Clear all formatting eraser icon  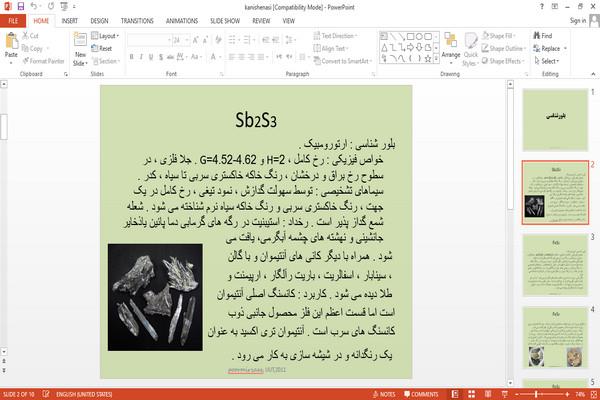coord(218,40)
